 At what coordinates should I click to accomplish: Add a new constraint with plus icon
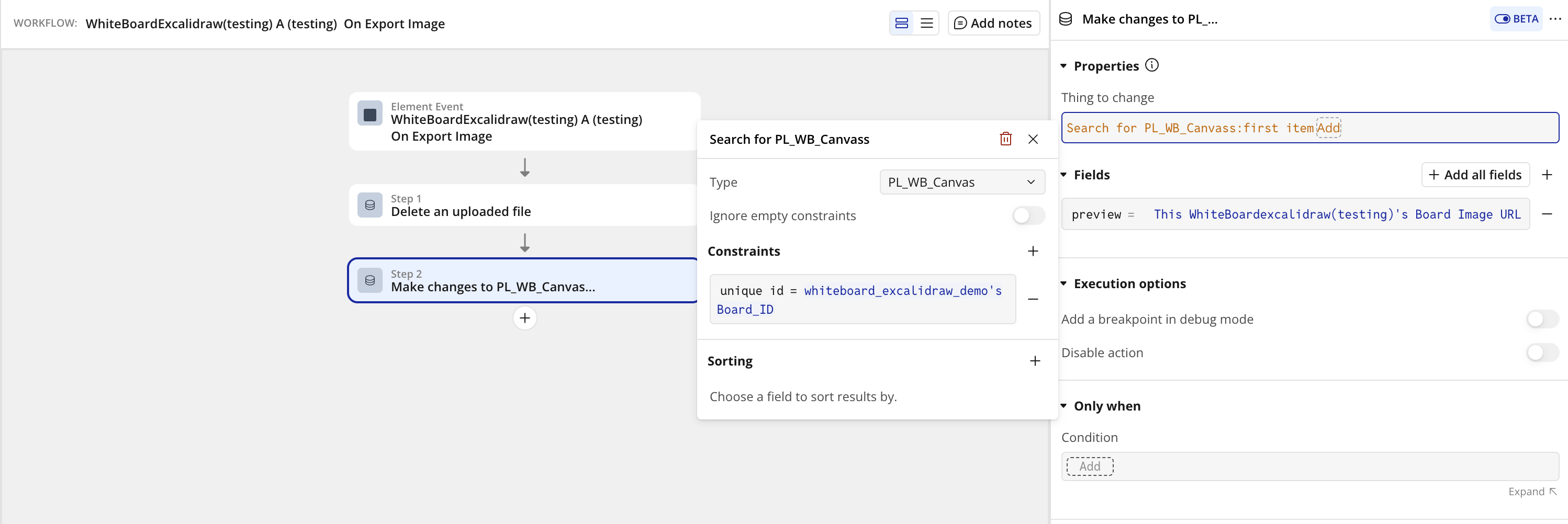point(1033,251)
